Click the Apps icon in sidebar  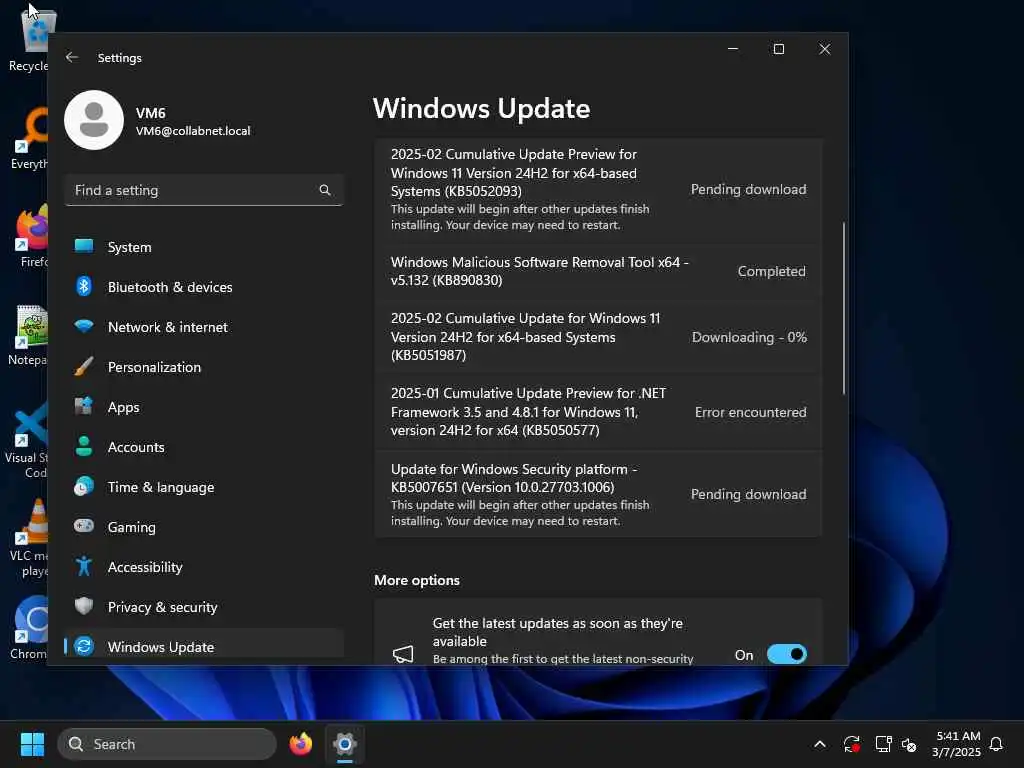pos(84,406)
